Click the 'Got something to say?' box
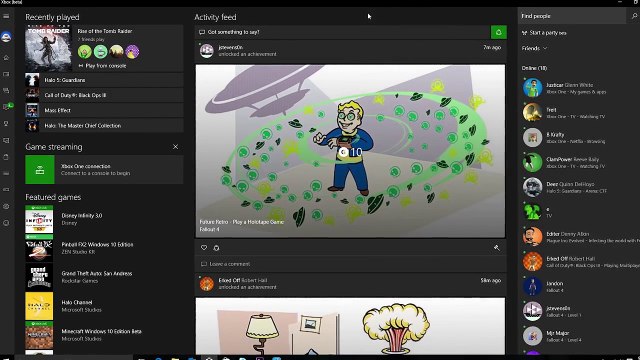The image size is (640, 360). 343,32
